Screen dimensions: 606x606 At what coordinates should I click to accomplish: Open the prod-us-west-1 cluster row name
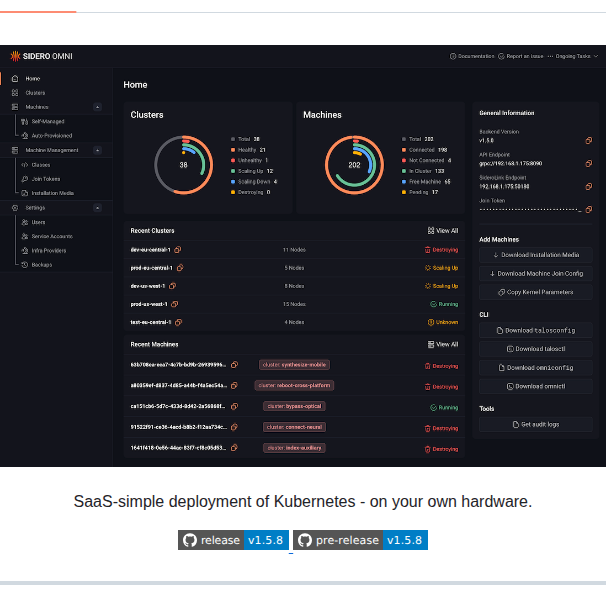[149, 304]
